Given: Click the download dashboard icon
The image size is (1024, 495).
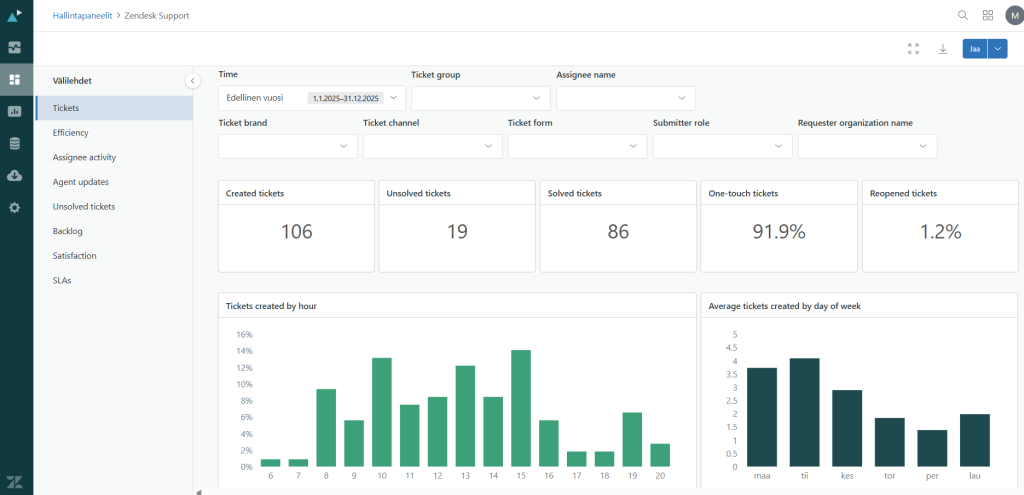Looking at the screenshot, I should [x=942, y=48].
